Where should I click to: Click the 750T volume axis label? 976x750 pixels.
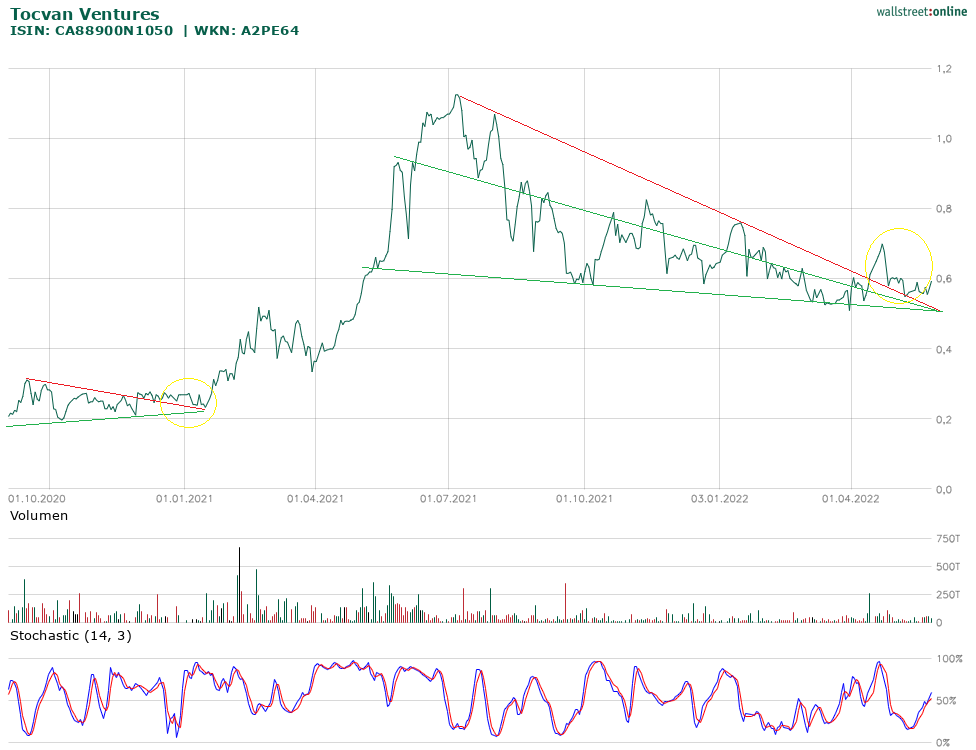949,538
